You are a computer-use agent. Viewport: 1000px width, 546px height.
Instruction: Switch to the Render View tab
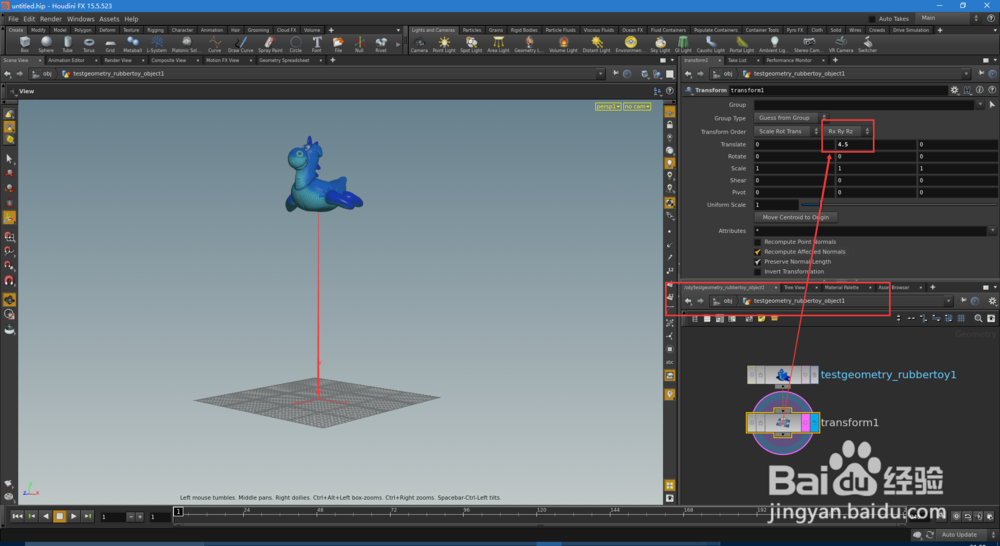coord(117,61)
